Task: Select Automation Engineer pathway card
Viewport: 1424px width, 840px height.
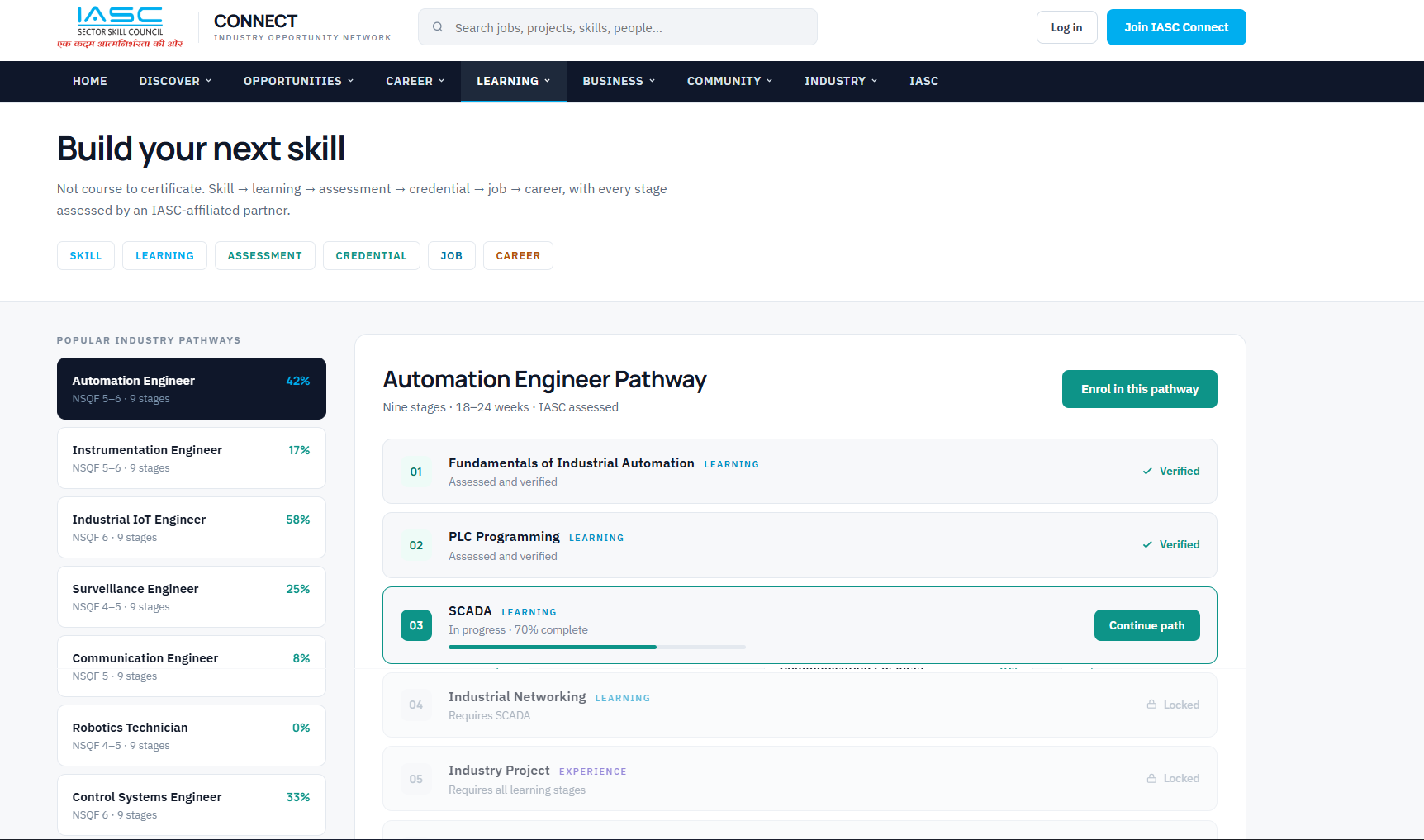Action: point(192,388)
